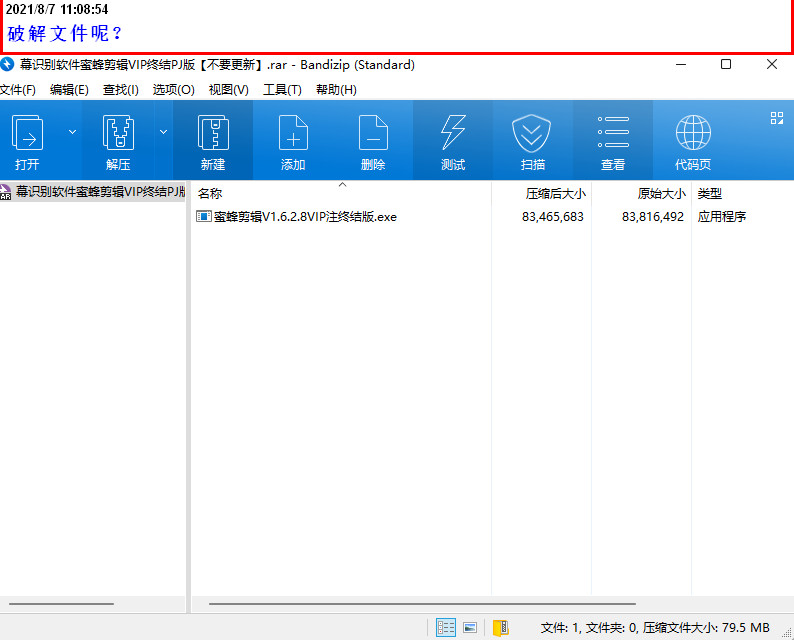Click the status bar file count text
This screenshot has width=794, height=640.
point(655,628)
